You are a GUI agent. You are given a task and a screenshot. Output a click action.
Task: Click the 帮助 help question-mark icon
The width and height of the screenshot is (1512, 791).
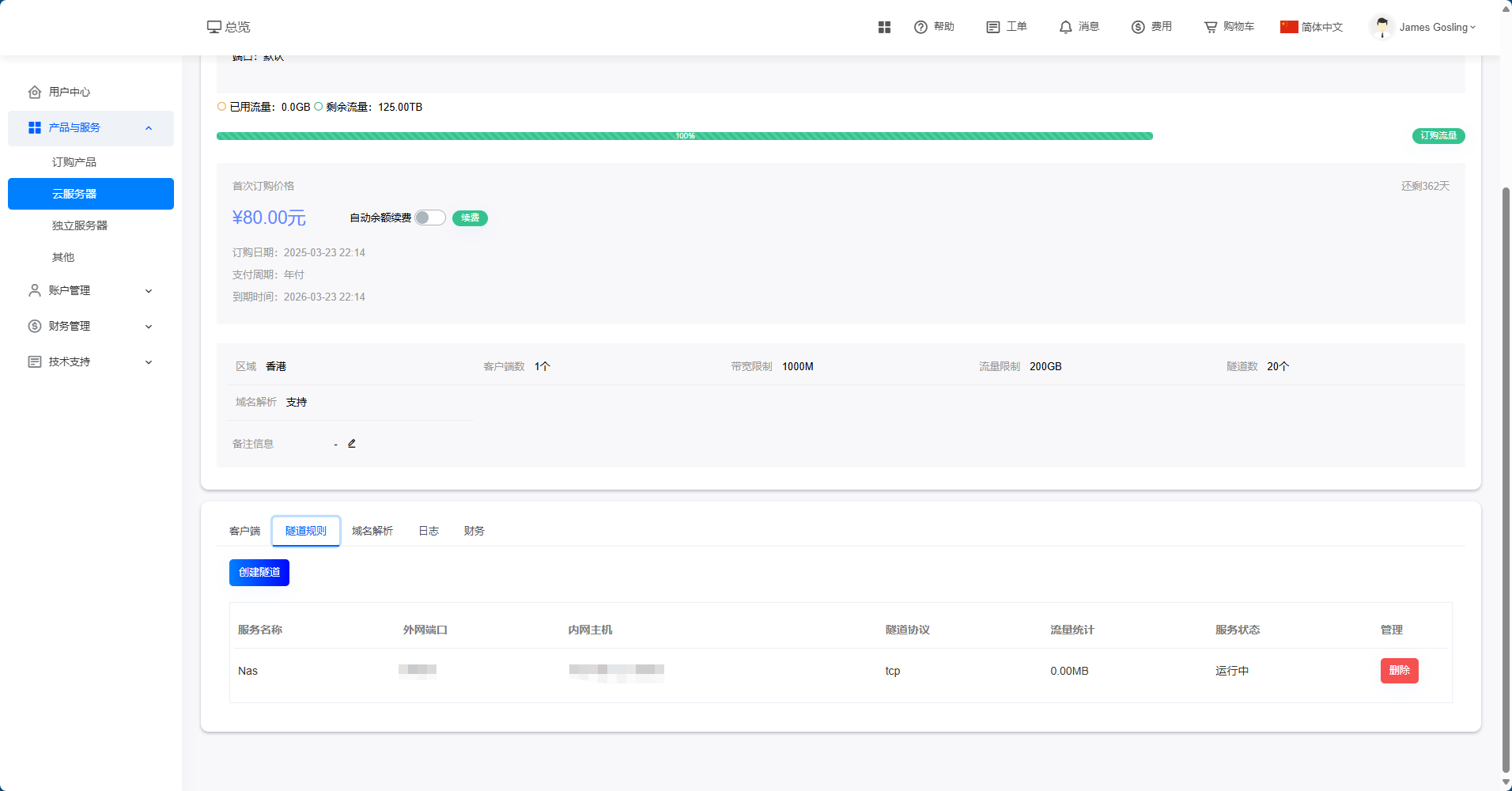click(x=920, y=27)
